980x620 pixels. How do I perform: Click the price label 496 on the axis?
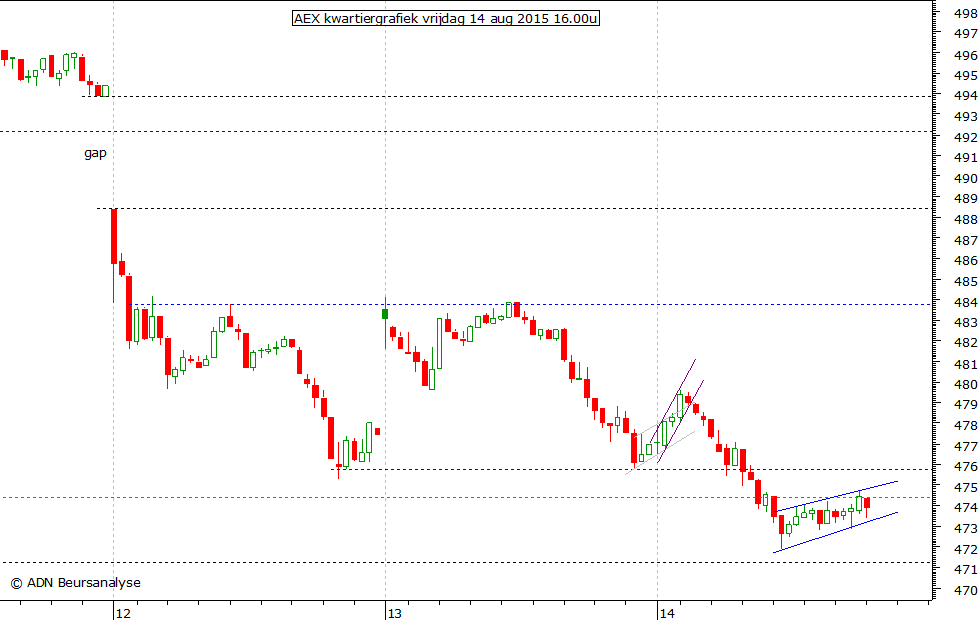966,55
